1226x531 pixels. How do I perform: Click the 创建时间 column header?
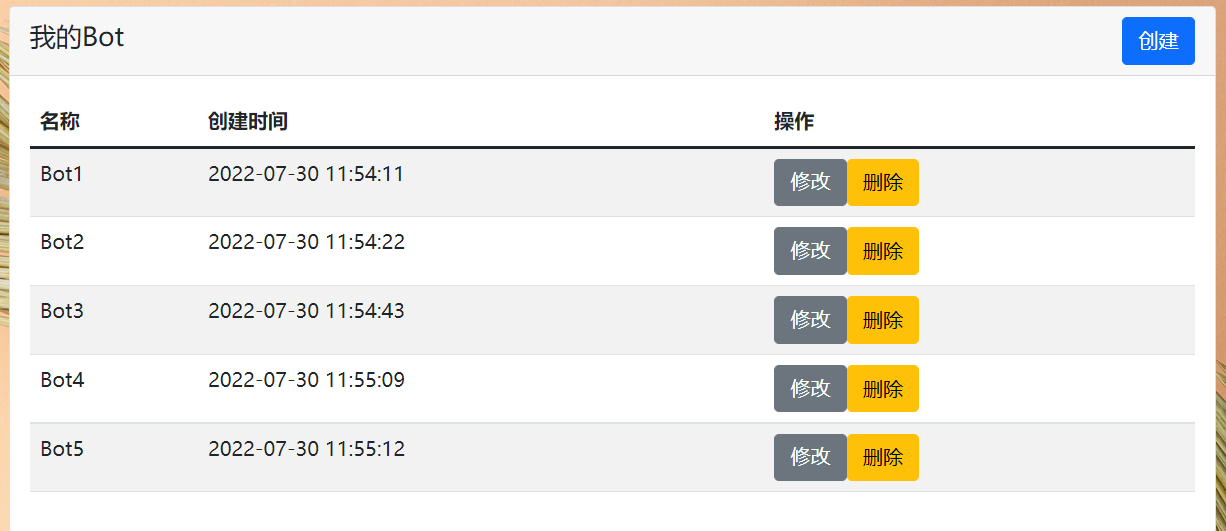248,122
